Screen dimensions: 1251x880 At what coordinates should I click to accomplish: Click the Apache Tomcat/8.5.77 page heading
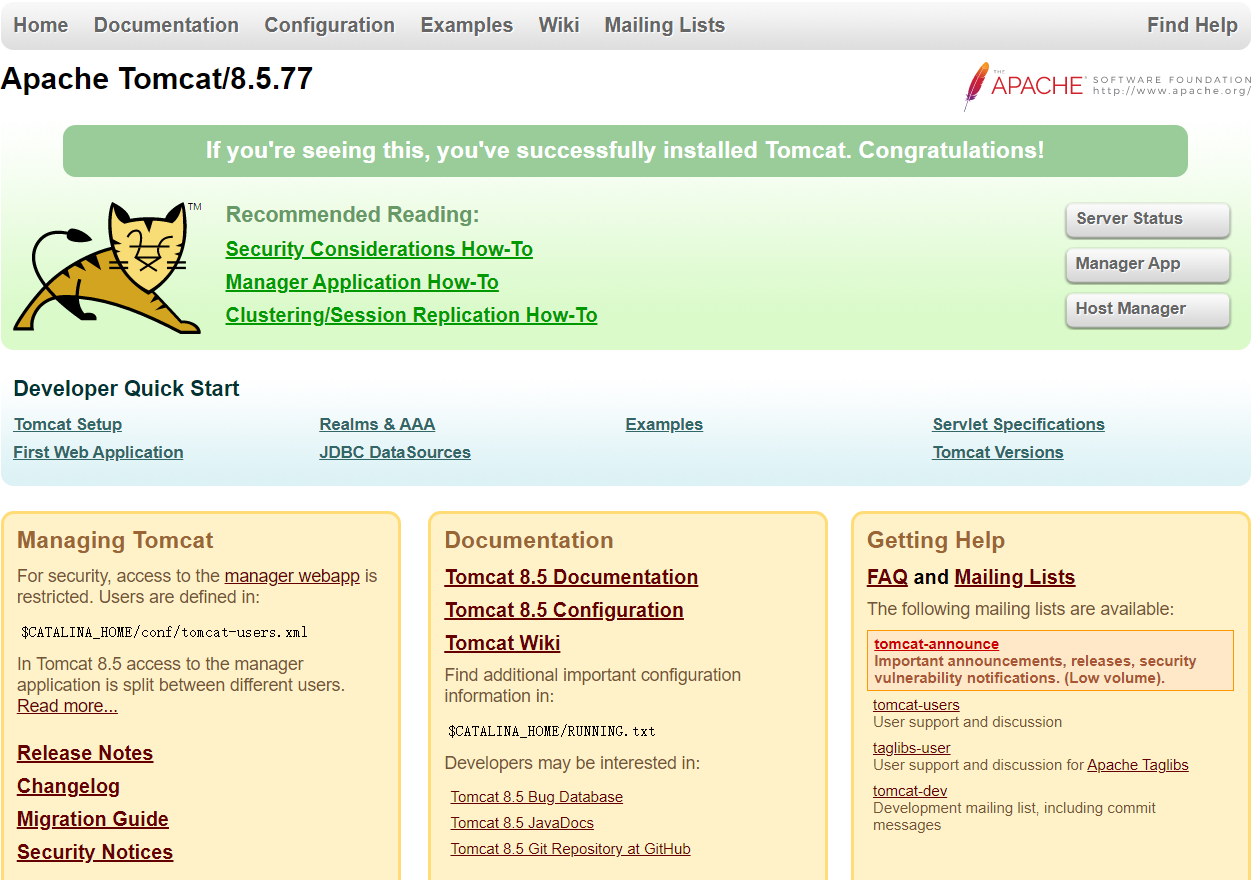(x=157, y=79)
